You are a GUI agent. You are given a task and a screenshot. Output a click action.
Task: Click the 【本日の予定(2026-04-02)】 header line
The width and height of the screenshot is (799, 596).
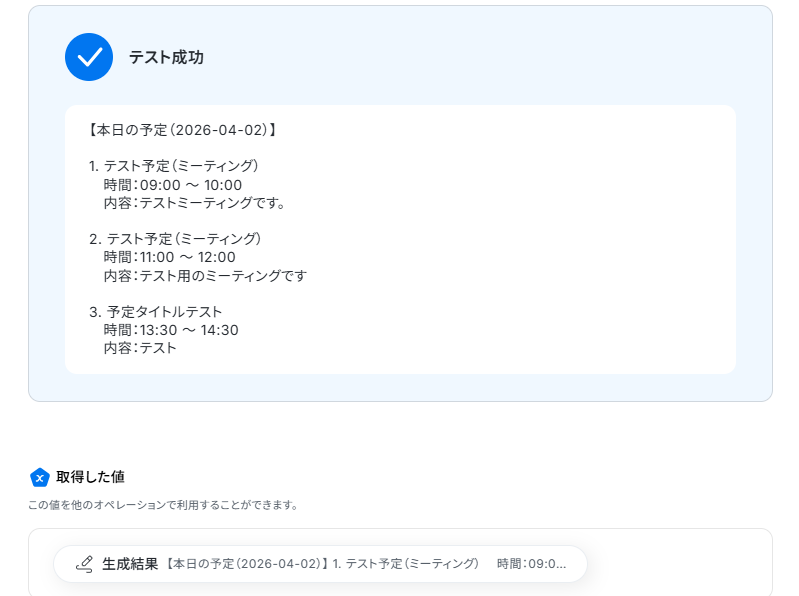(x=182, y=130)
